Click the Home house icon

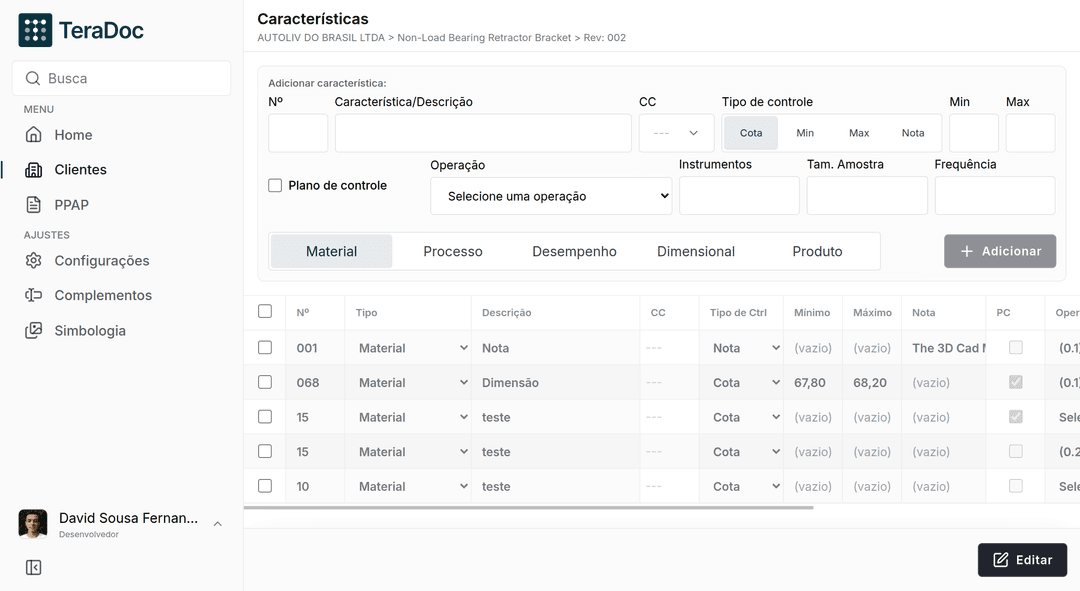[x=34, y=135]
